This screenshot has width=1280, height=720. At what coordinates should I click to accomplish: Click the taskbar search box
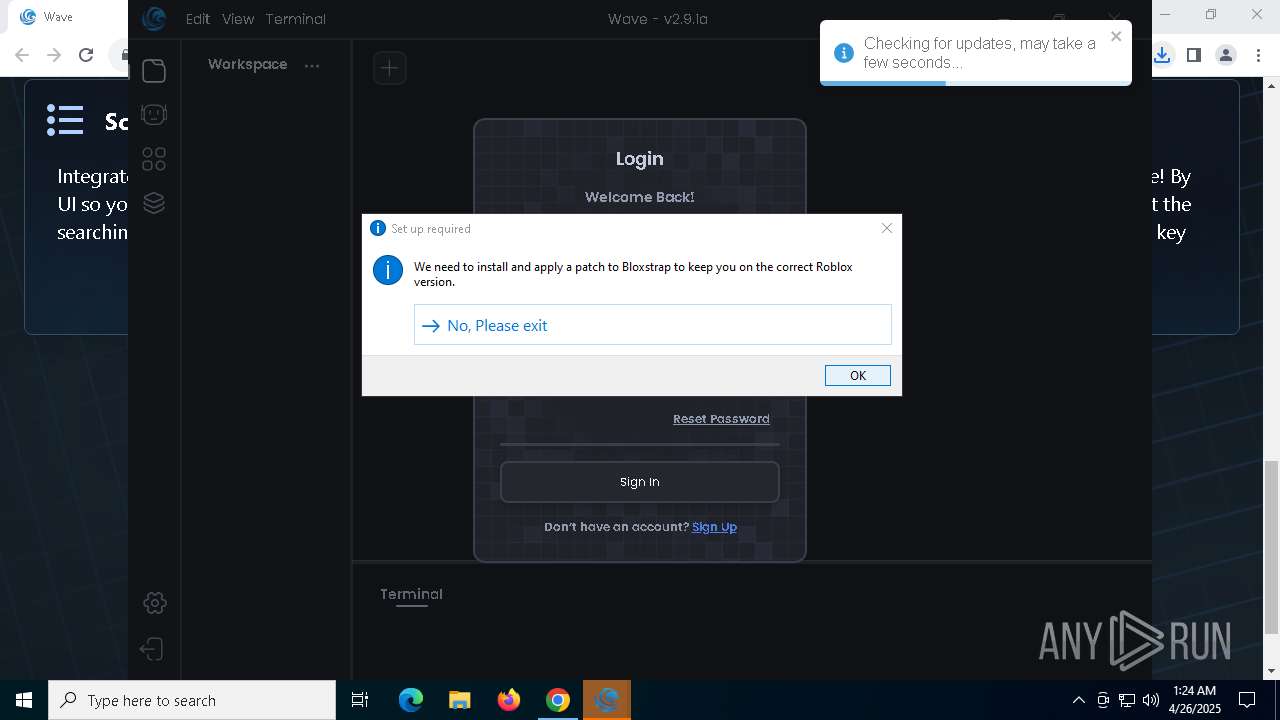coord(192,700)
